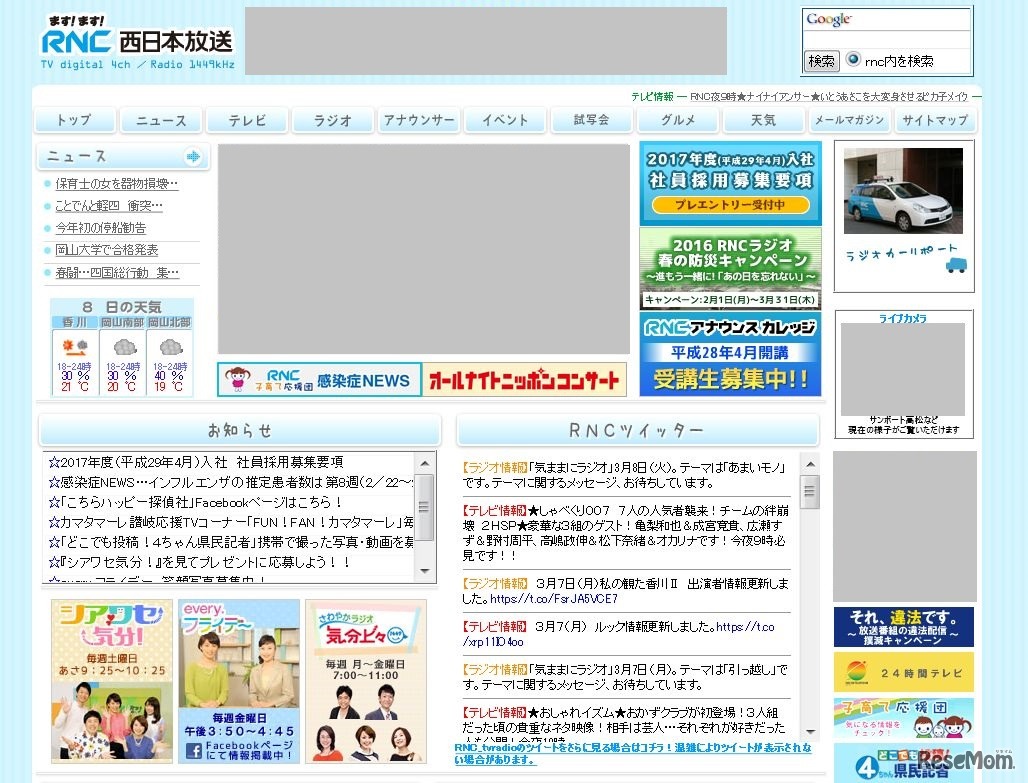Viewport: 1028px width, 783px height.
Task: Open the オールナイトニッポンコンサート banner
Action: click(524, 379)
